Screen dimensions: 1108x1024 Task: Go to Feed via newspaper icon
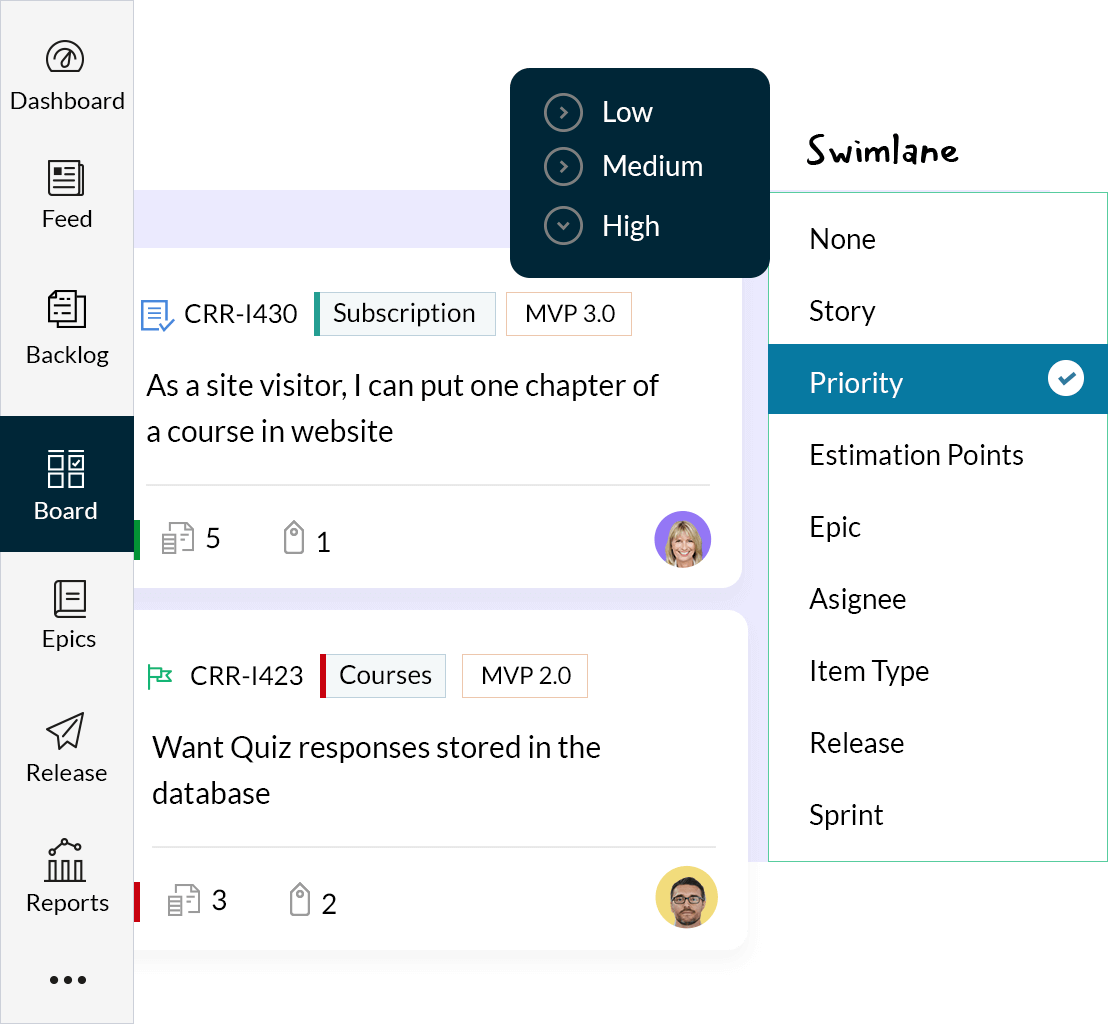pos(66,178)
